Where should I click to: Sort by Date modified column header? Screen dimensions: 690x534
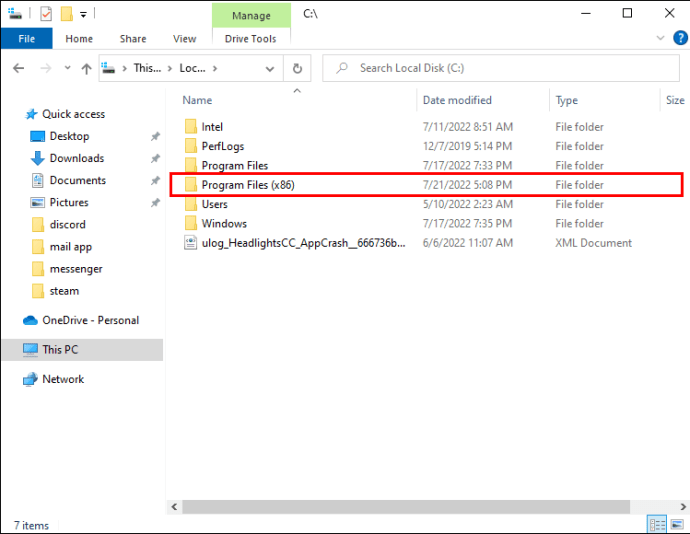point(457,100)
